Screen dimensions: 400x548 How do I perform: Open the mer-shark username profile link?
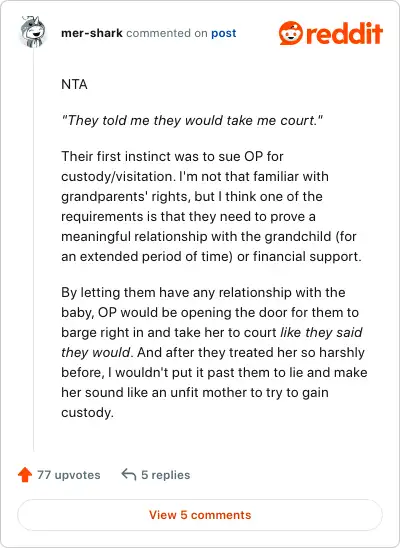click(92, 33)
